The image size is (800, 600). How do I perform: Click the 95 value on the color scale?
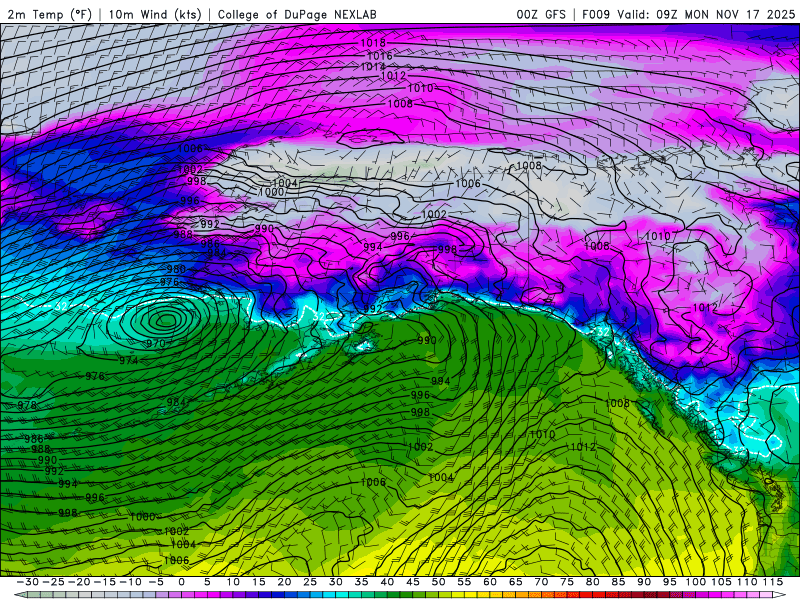coord(669,582)
